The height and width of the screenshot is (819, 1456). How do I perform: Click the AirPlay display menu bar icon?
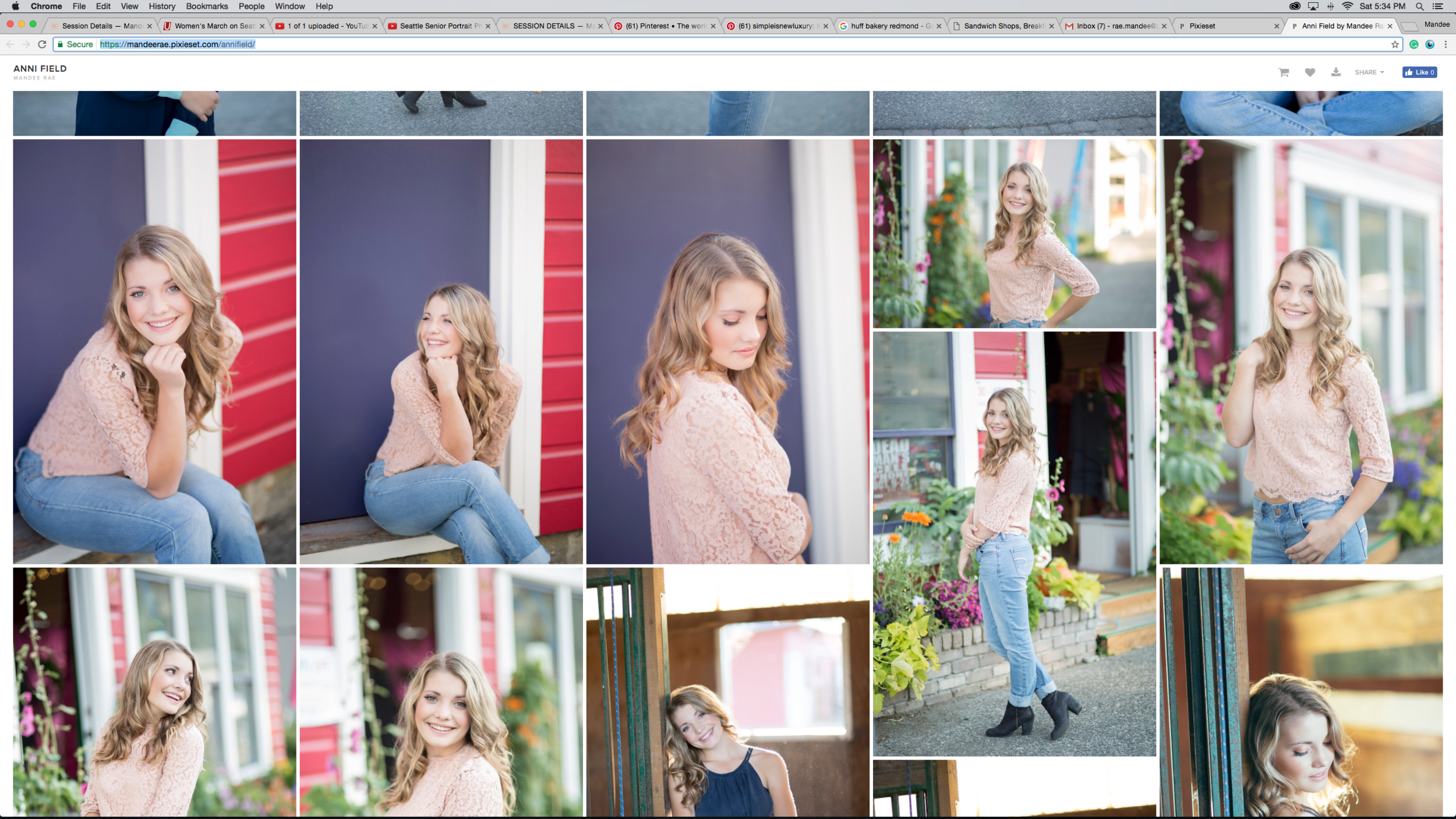(x=1313, y=6)
